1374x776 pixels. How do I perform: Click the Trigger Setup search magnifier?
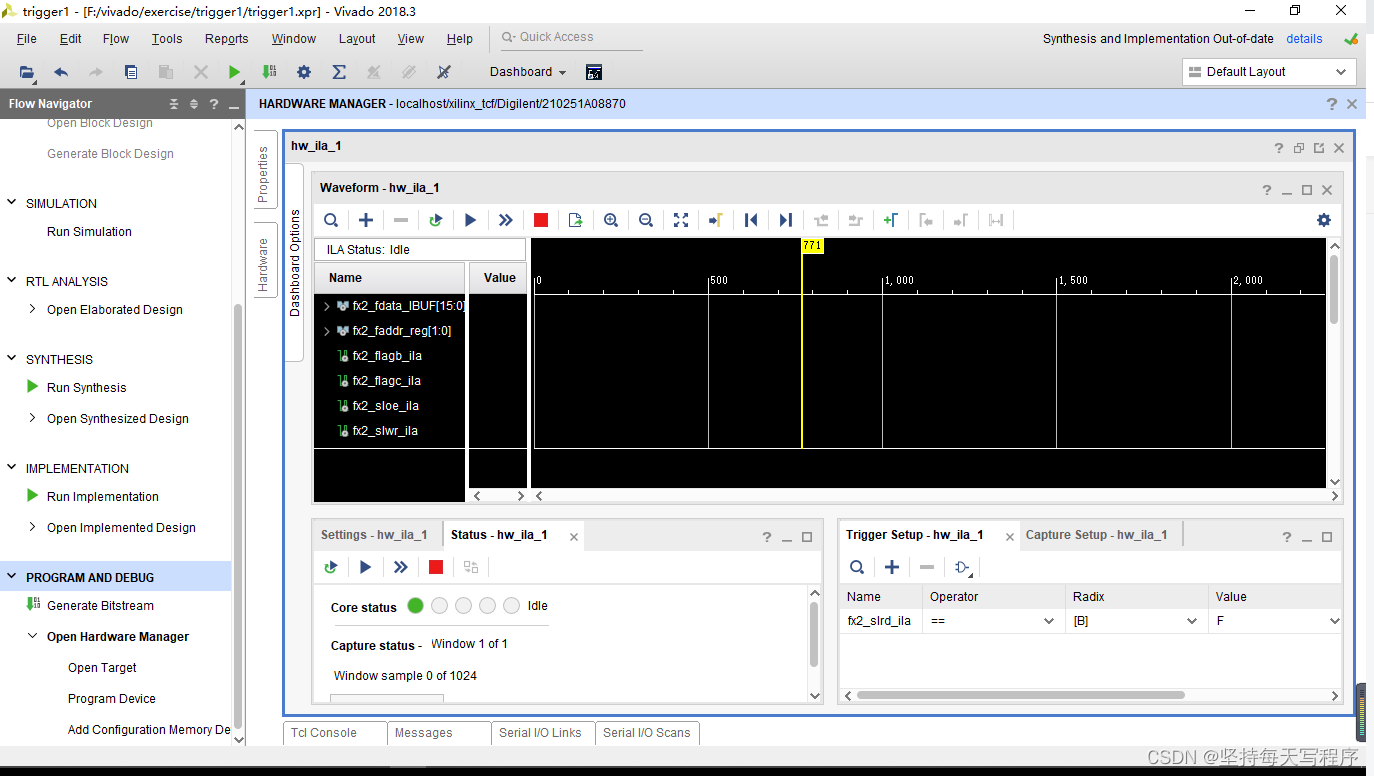tap(857, 567)
